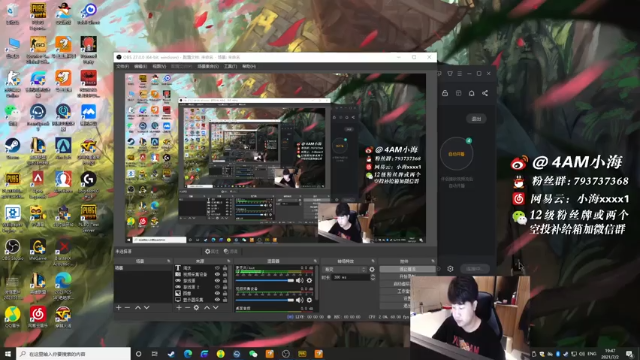Adjust the transition duration stepper arrows
The image size is (640, 360).
(373, 277)
